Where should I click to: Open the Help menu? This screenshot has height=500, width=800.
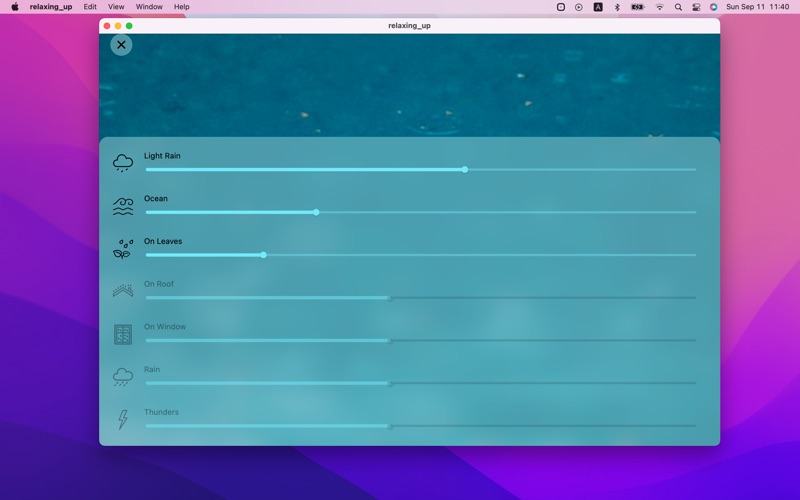[x=181, y=7]
